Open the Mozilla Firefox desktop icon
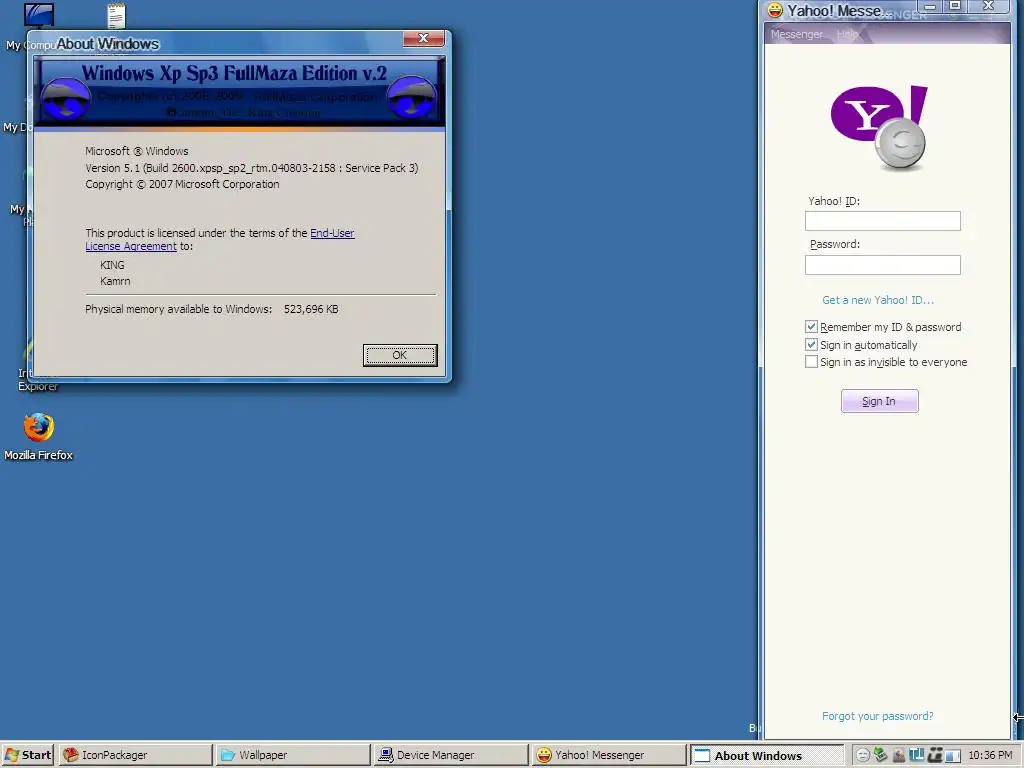Image resolution: width=1024 pixels, height=768 pixels. point(39,428)
